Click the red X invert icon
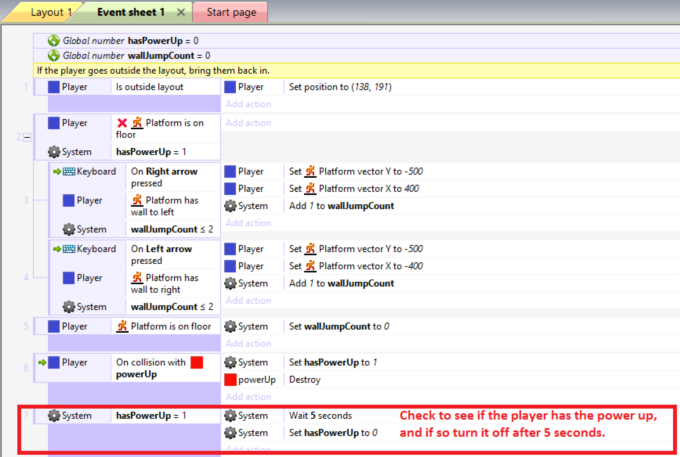This screenshot has width=680, height=457. click(x=123, y=123)
